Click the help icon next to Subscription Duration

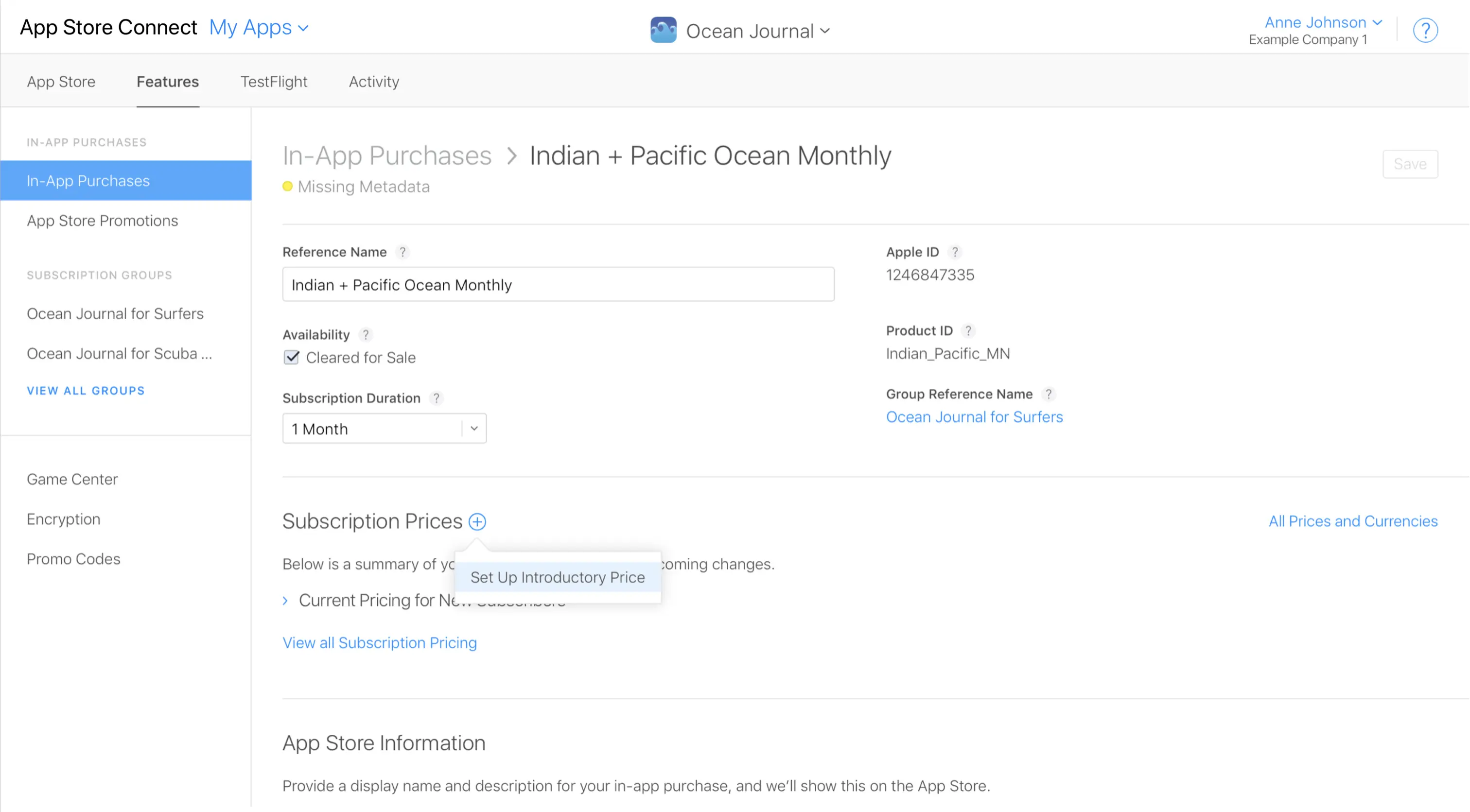click(437, 397)
